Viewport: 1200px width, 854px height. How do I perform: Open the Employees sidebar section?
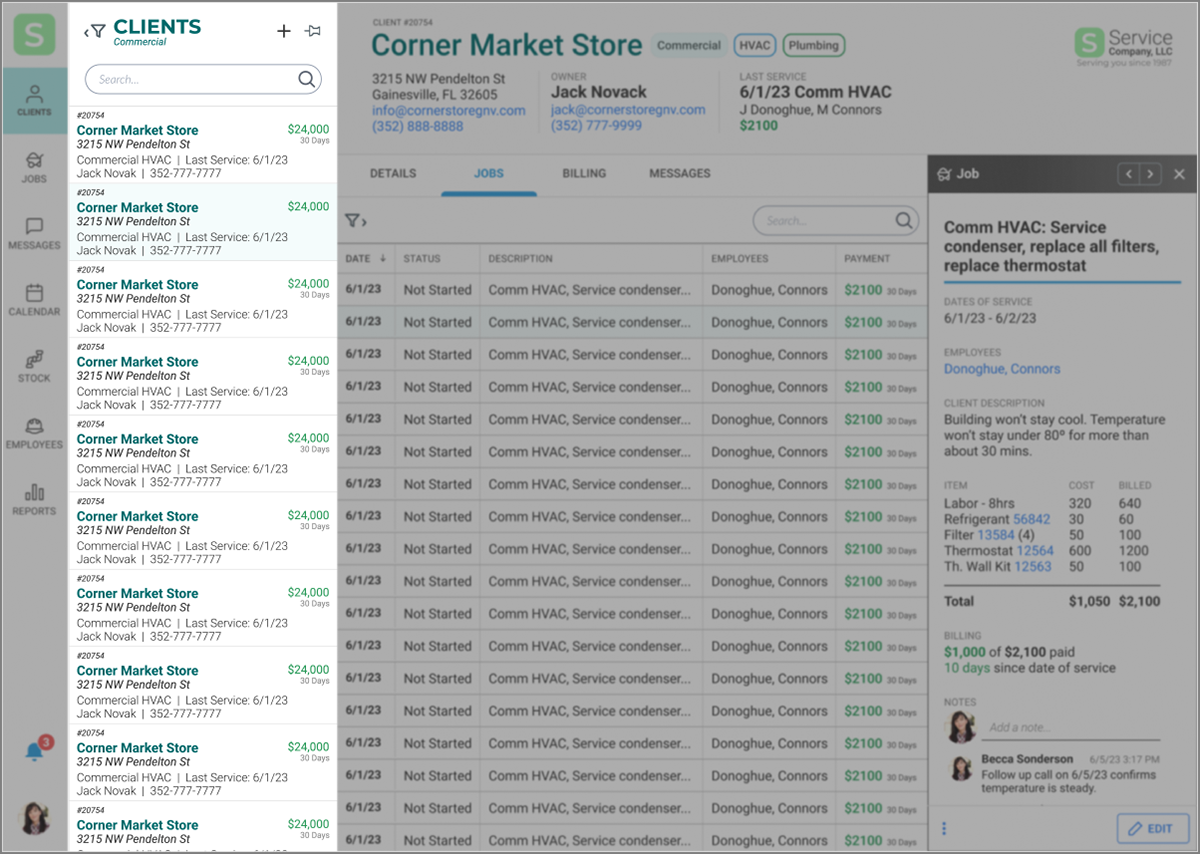point(34,432)
